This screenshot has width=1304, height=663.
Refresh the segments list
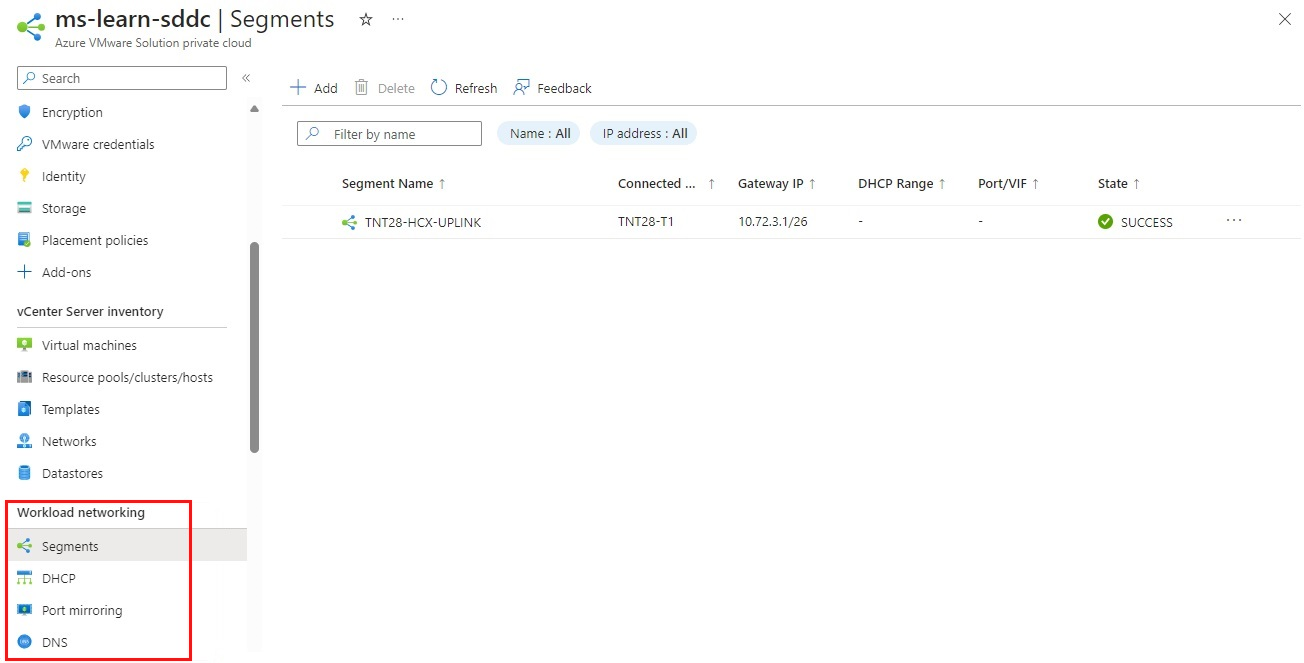point(464,88)
